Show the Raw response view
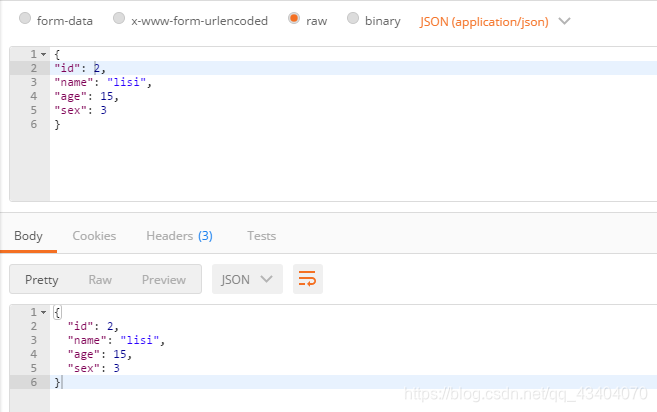657x412 pixels. 100,280
